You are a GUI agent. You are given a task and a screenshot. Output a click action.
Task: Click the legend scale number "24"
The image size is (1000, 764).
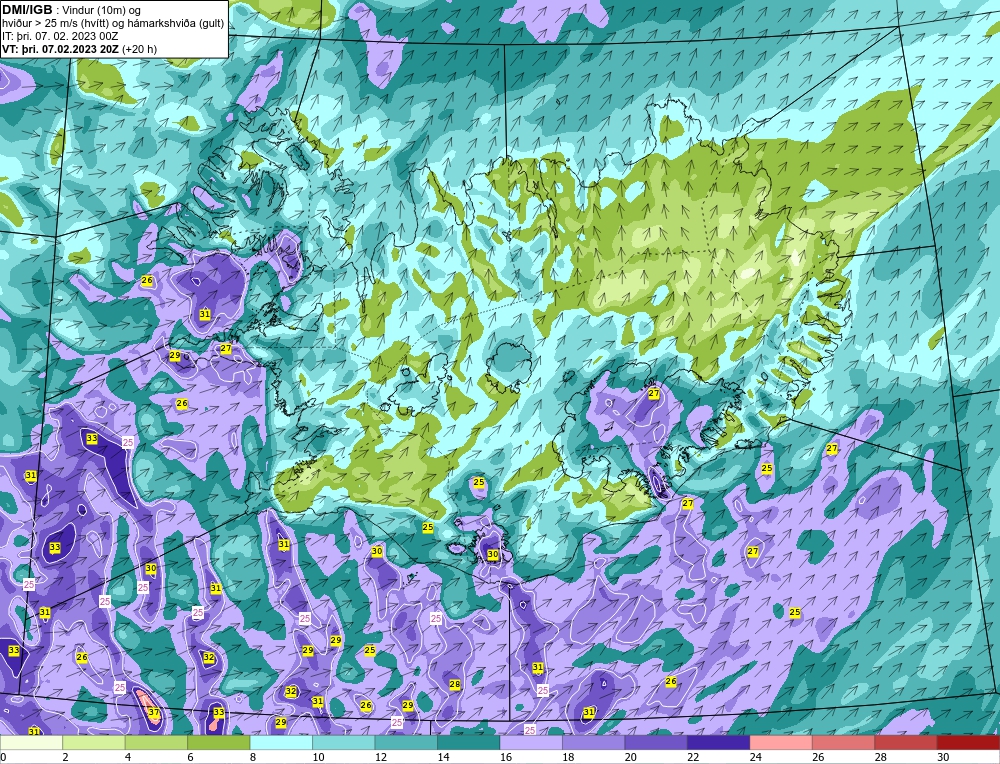(x=755, y=757)
